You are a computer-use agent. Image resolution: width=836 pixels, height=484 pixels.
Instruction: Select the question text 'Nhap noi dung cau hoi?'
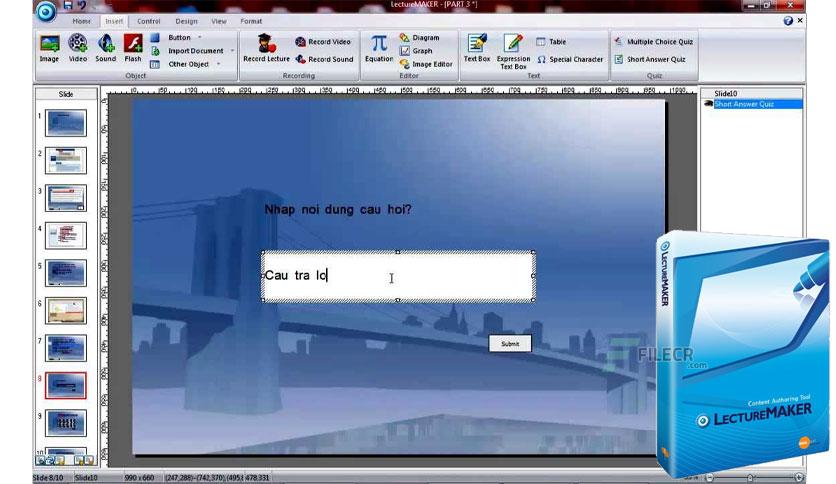tap(338, 209)
